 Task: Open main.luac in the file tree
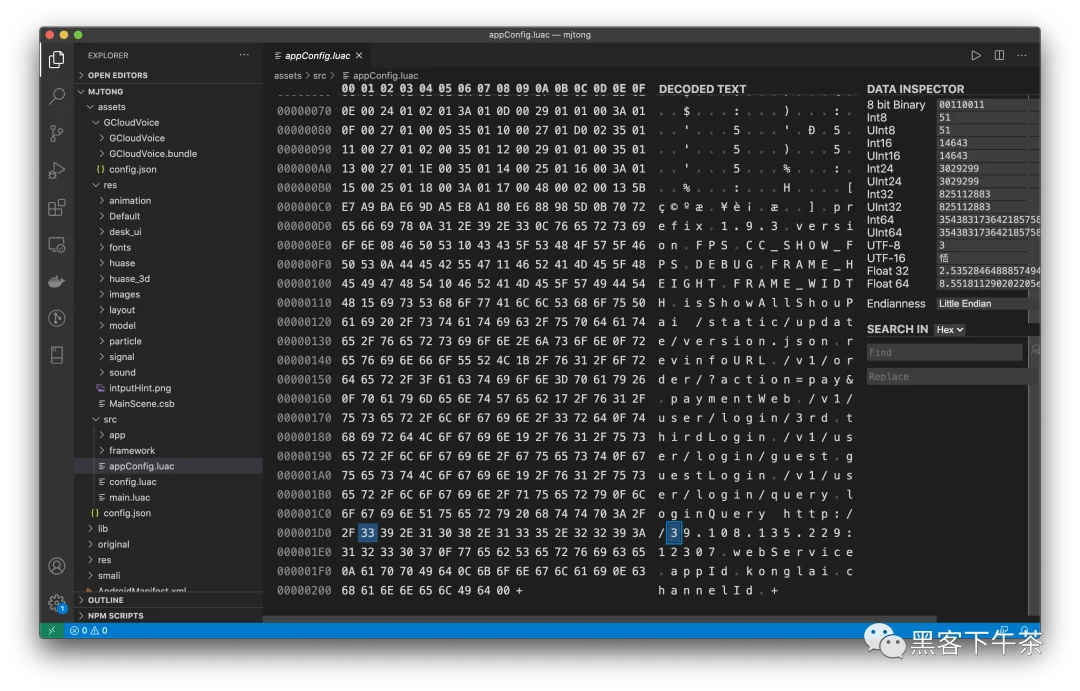point(169,497)
